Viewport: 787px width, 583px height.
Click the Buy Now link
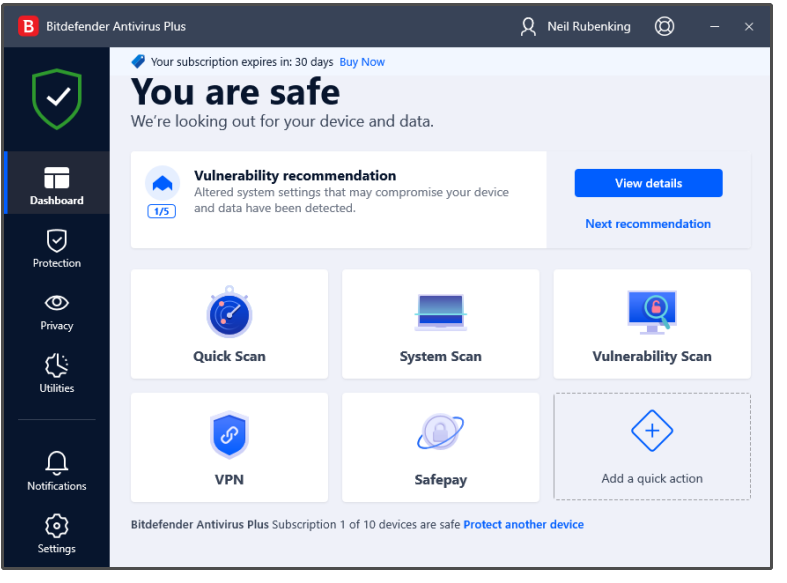tap(362, 62)
